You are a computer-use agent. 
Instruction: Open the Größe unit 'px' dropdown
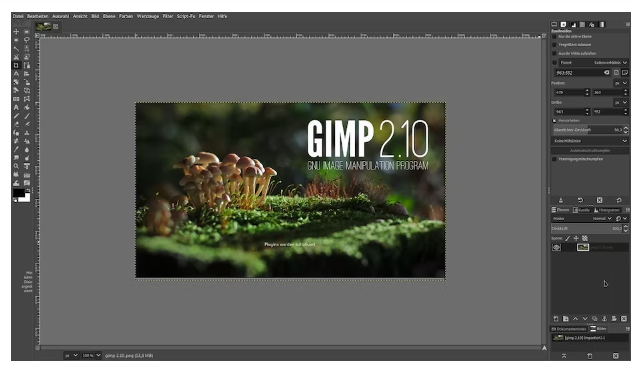coord(621,102)
